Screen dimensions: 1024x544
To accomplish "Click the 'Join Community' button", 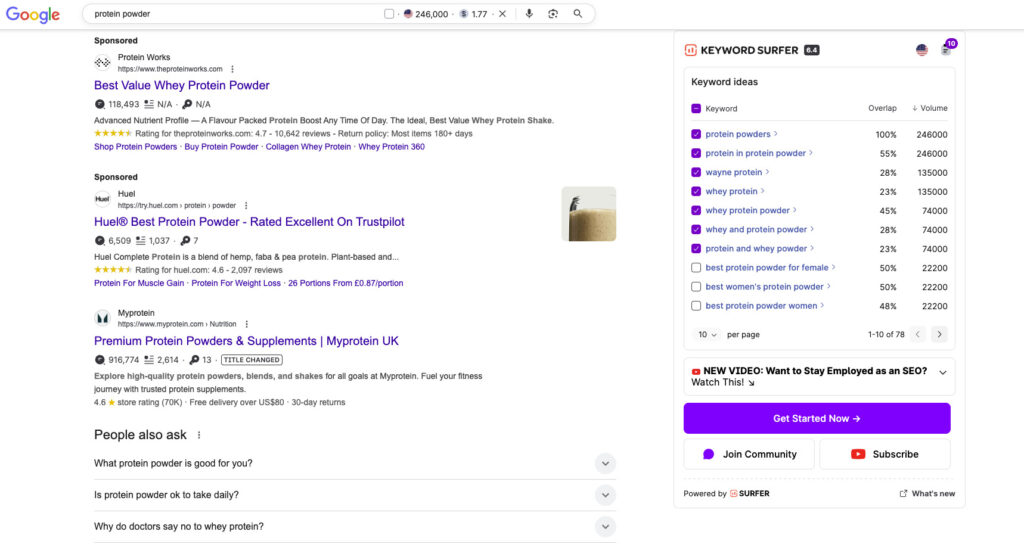I will pos(749,455).
